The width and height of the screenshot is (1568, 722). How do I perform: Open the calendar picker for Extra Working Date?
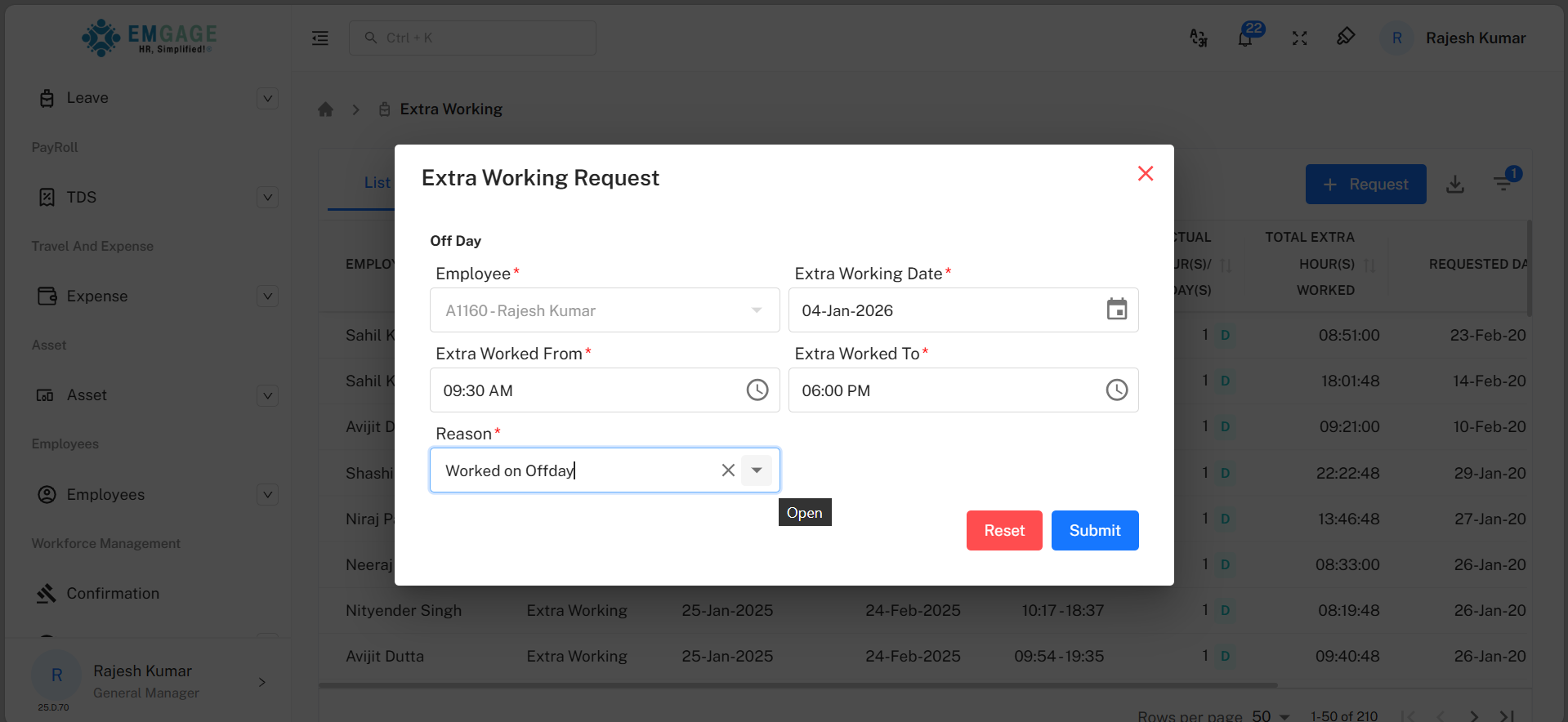point(1116,310)
